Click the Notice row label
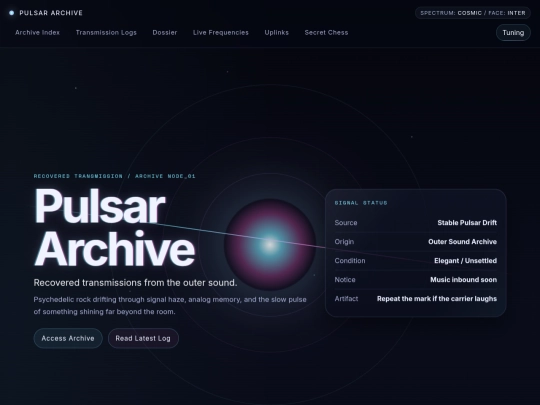540x405 pixels. pos(345,280)
